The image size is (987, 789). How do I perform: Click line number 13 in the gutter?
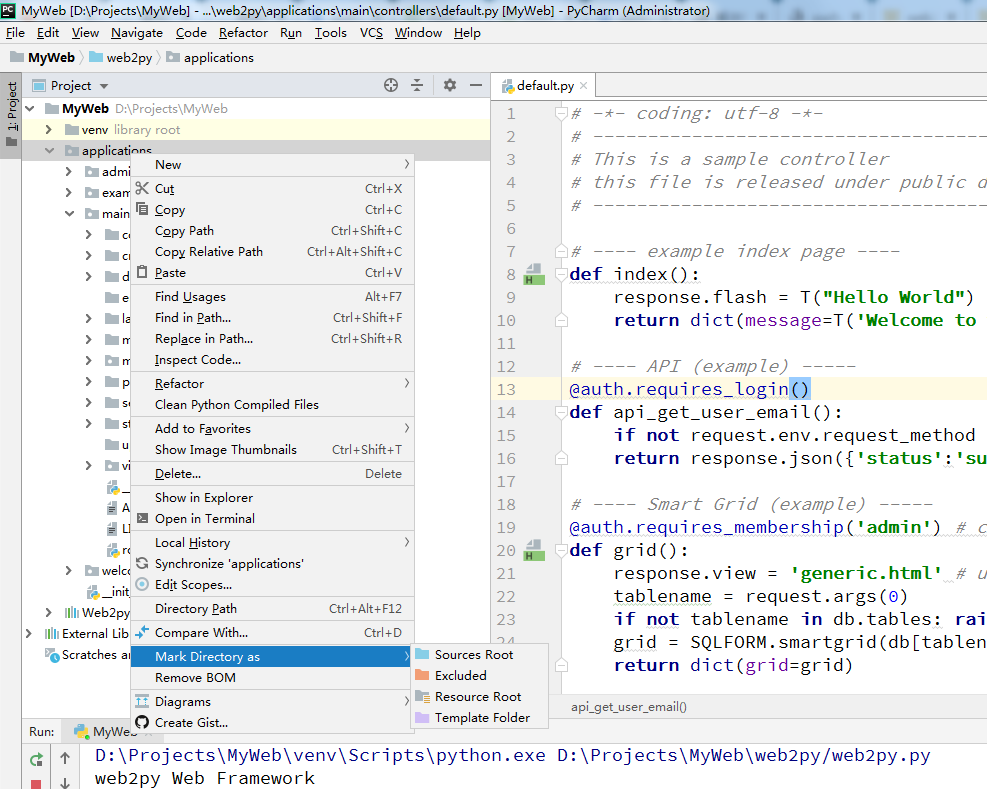pyautogui.click(x=506, y=390)
